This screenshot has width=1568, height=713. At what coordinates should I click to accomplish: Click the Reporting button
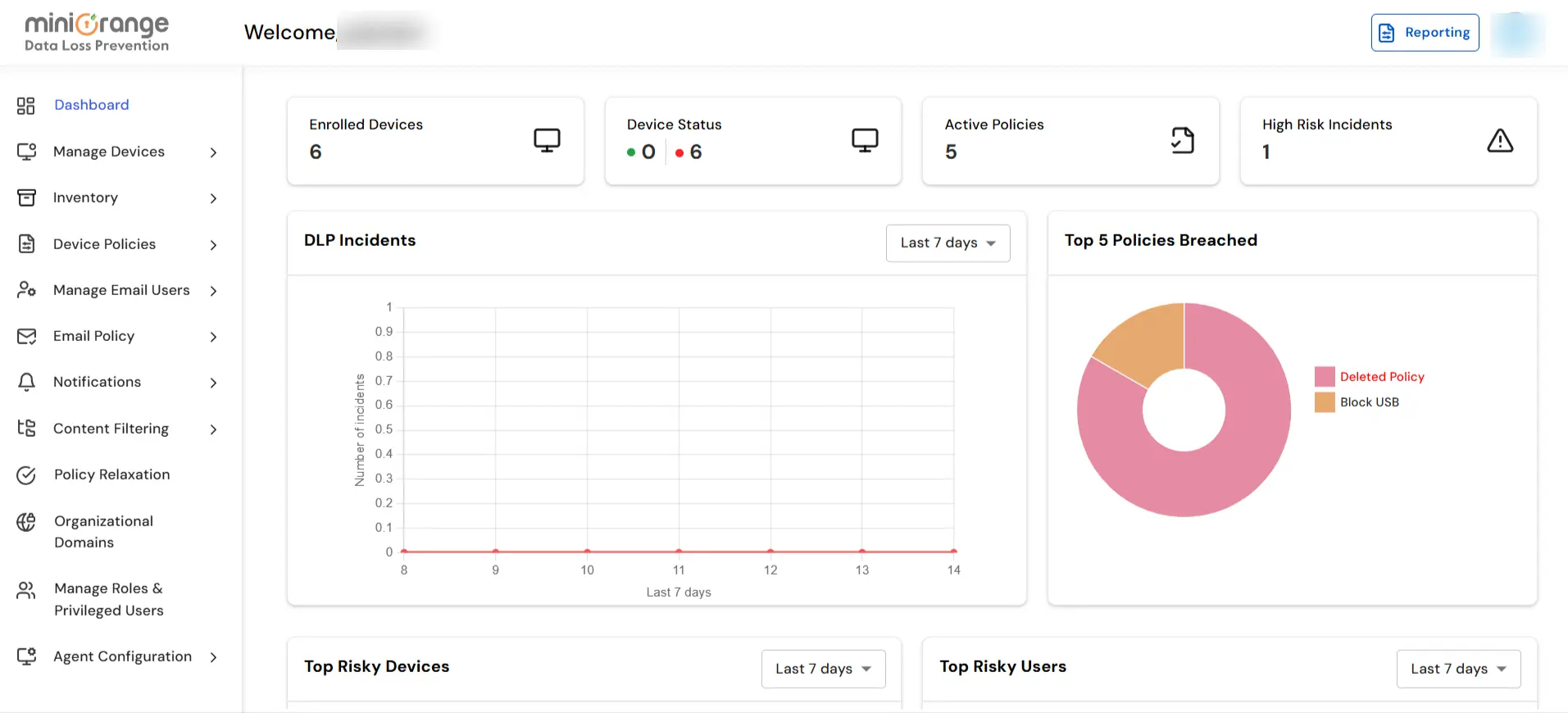1425,33
